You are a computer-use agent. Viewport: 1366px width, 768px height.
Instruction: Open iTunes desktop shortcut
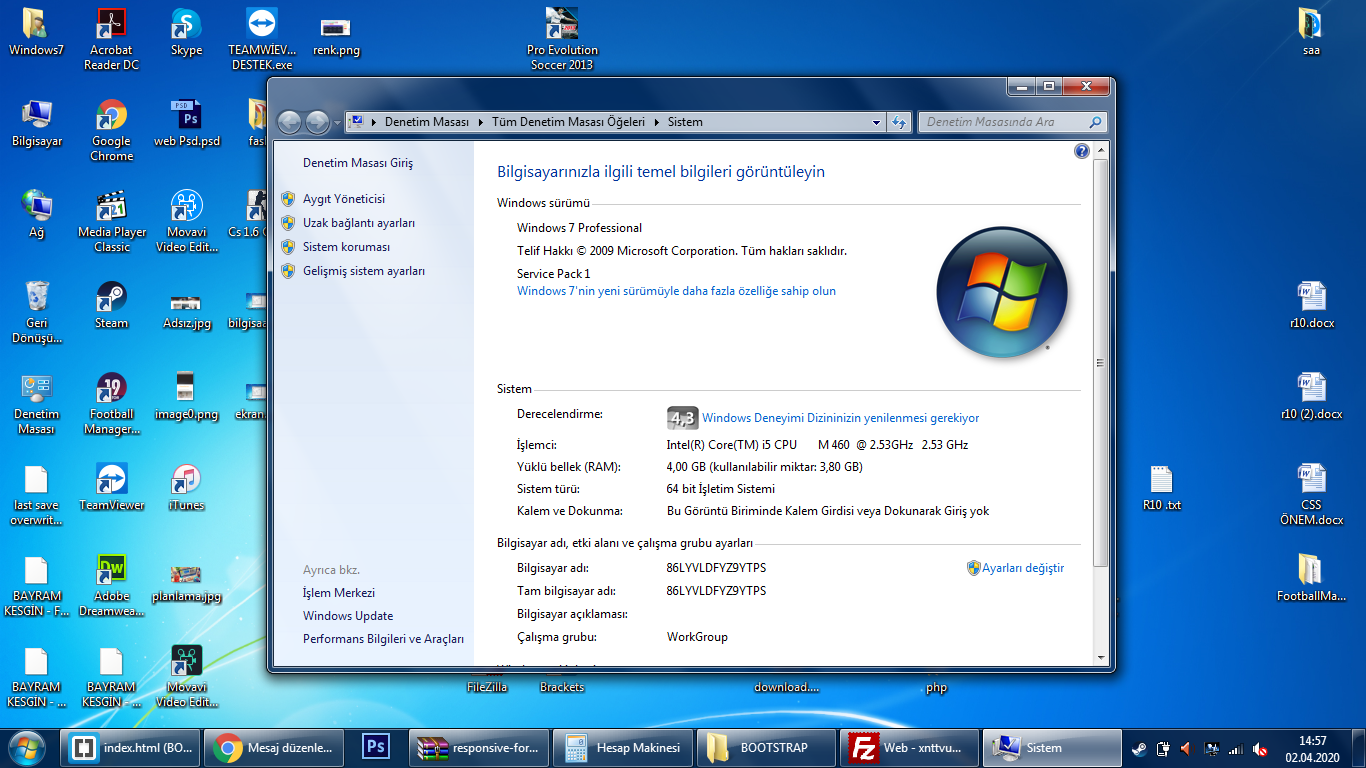(x=186, y=488)
